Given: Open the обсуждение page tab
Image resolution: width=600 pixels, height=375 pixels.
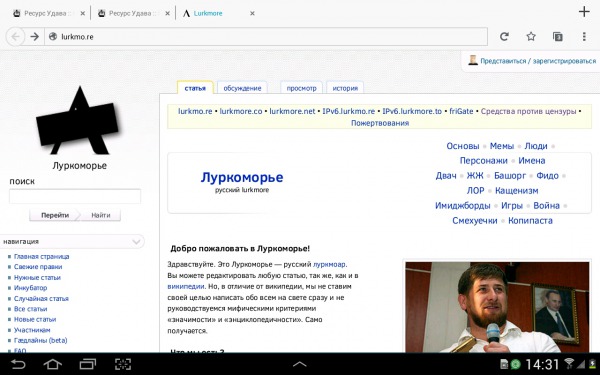Looking at the screenshot, I should pos(242,88).
